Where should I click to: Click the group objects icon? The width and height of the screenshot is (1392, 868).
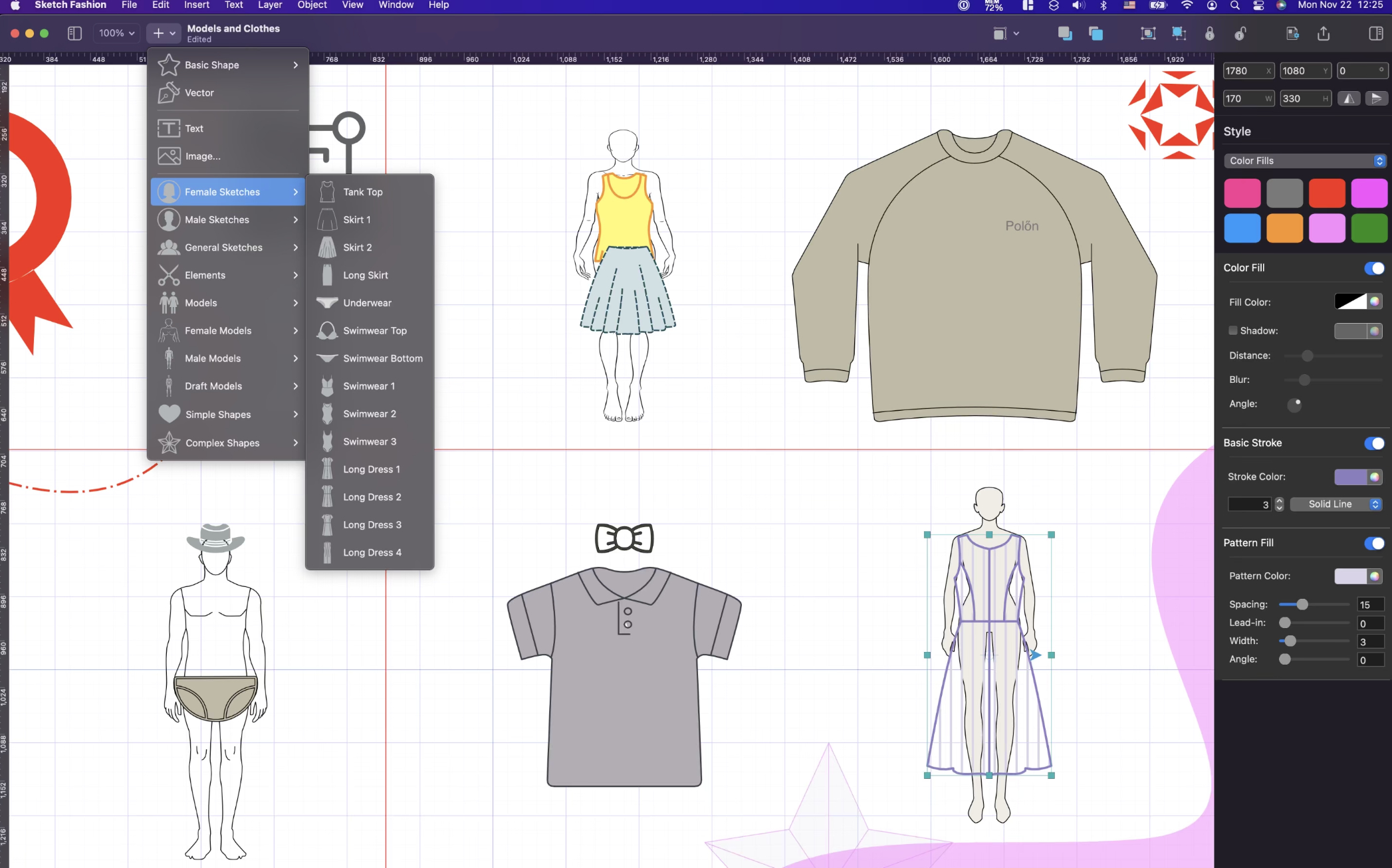(1147, 33)
